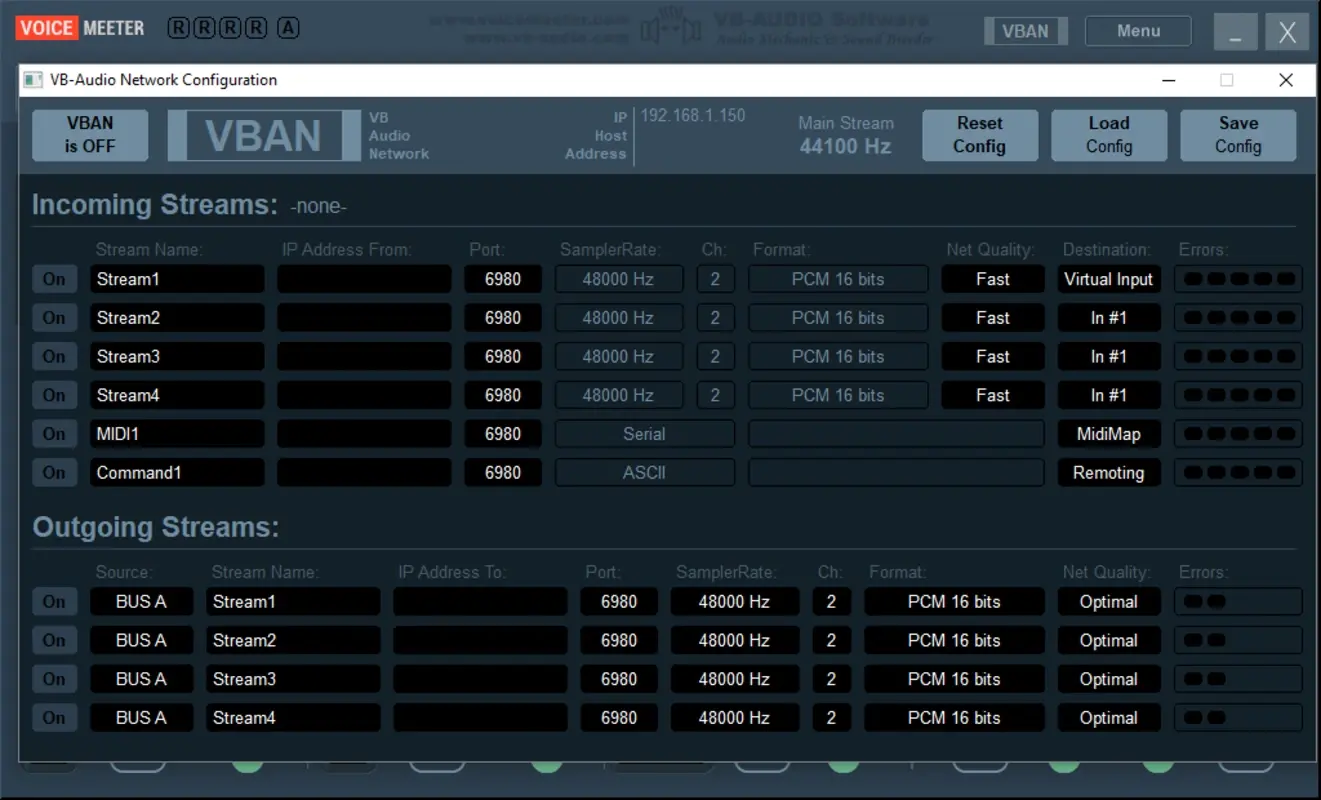Click the error indicator LEDs for incoming Stream1
The image size is (1321, 800).
pos(1238,279)
